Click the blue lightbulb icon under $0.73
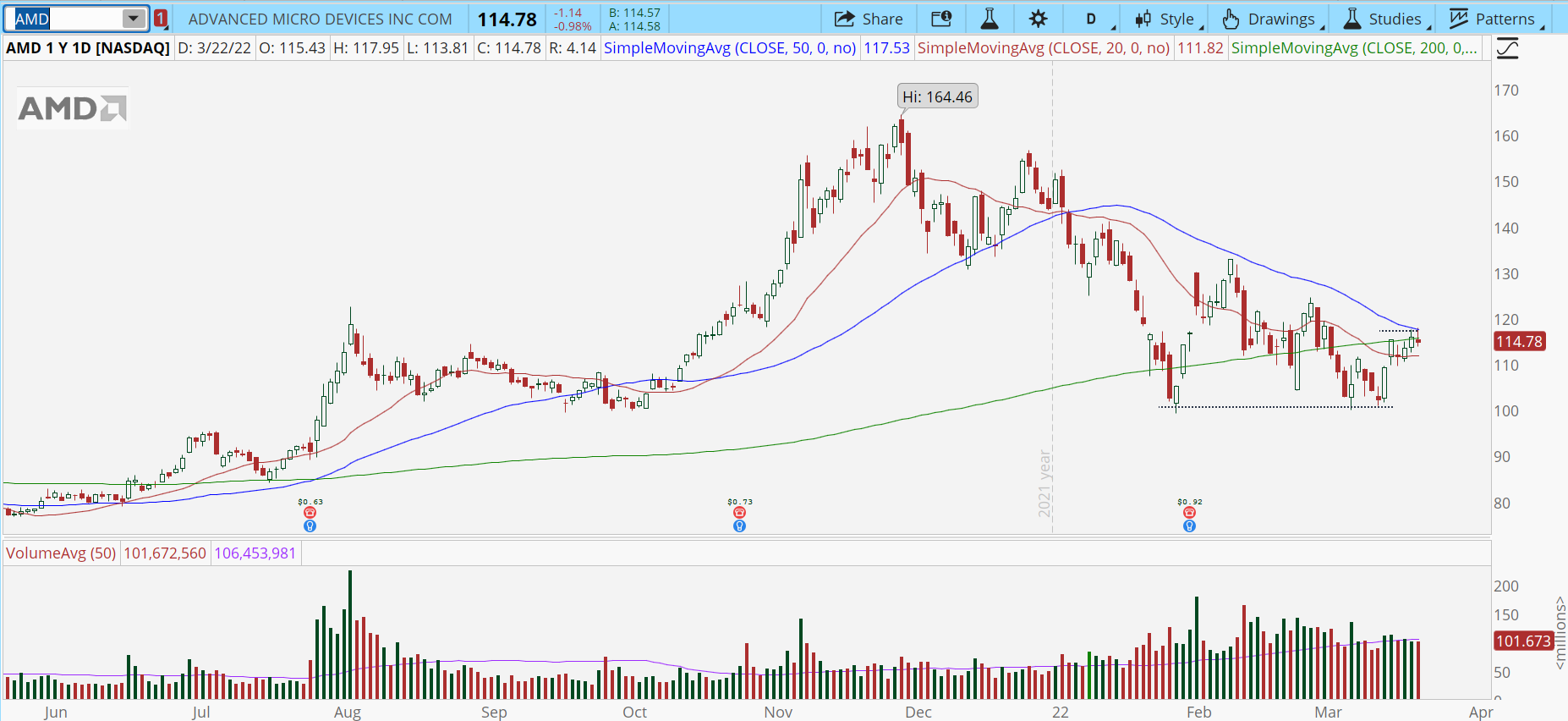The height and width of the screenshot is (721, 1568). click(739, 526)
